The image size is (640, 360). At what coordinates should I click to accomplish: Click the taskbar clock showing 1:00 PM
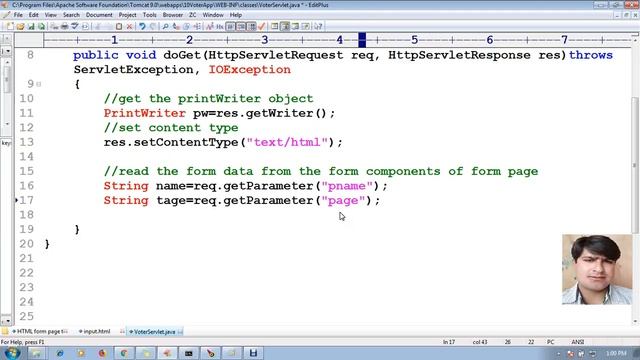tap(616, 353)
